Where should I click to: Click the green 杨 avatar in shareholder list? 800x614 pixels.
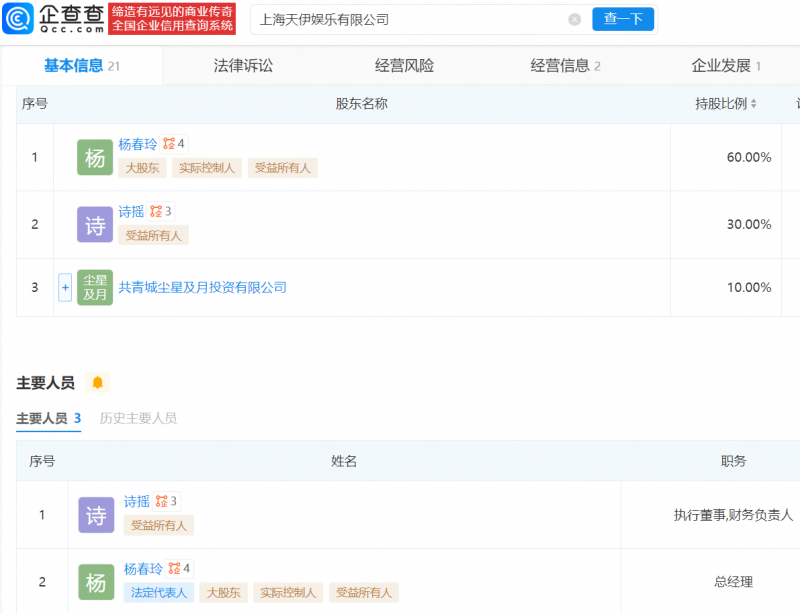[x=95, y=158]
